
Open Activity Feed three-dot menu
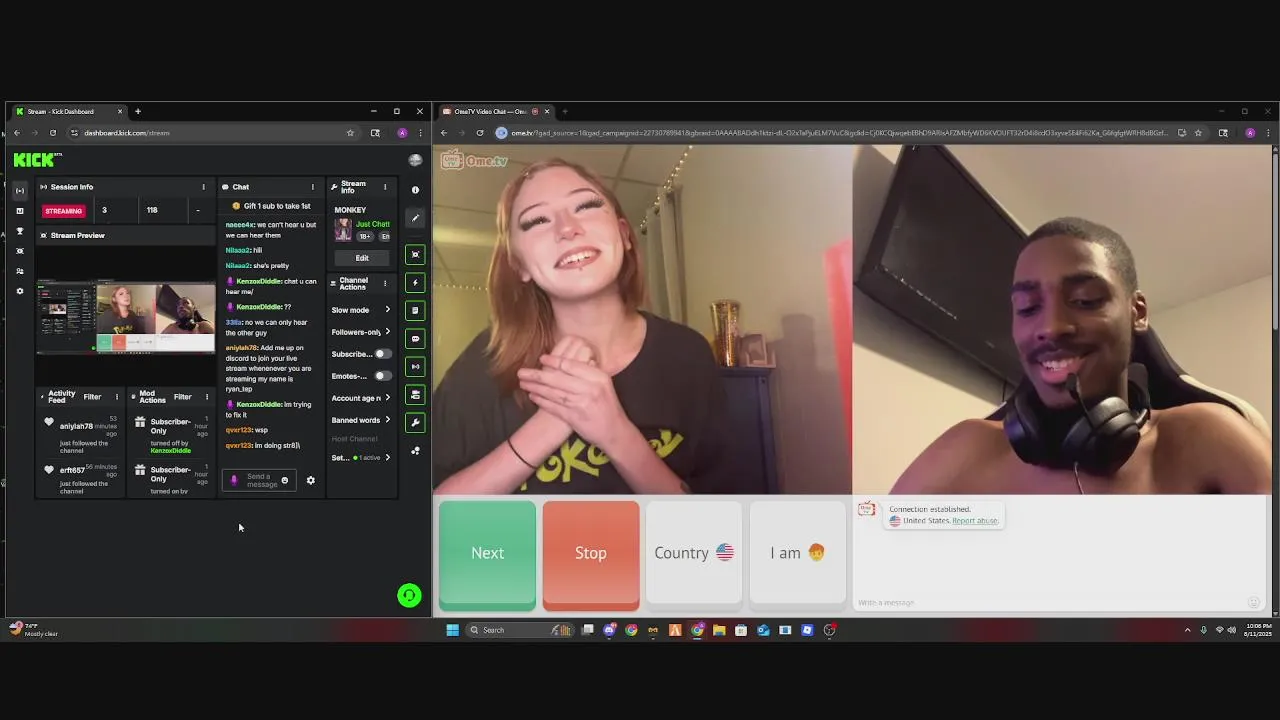tap(116, 397)
